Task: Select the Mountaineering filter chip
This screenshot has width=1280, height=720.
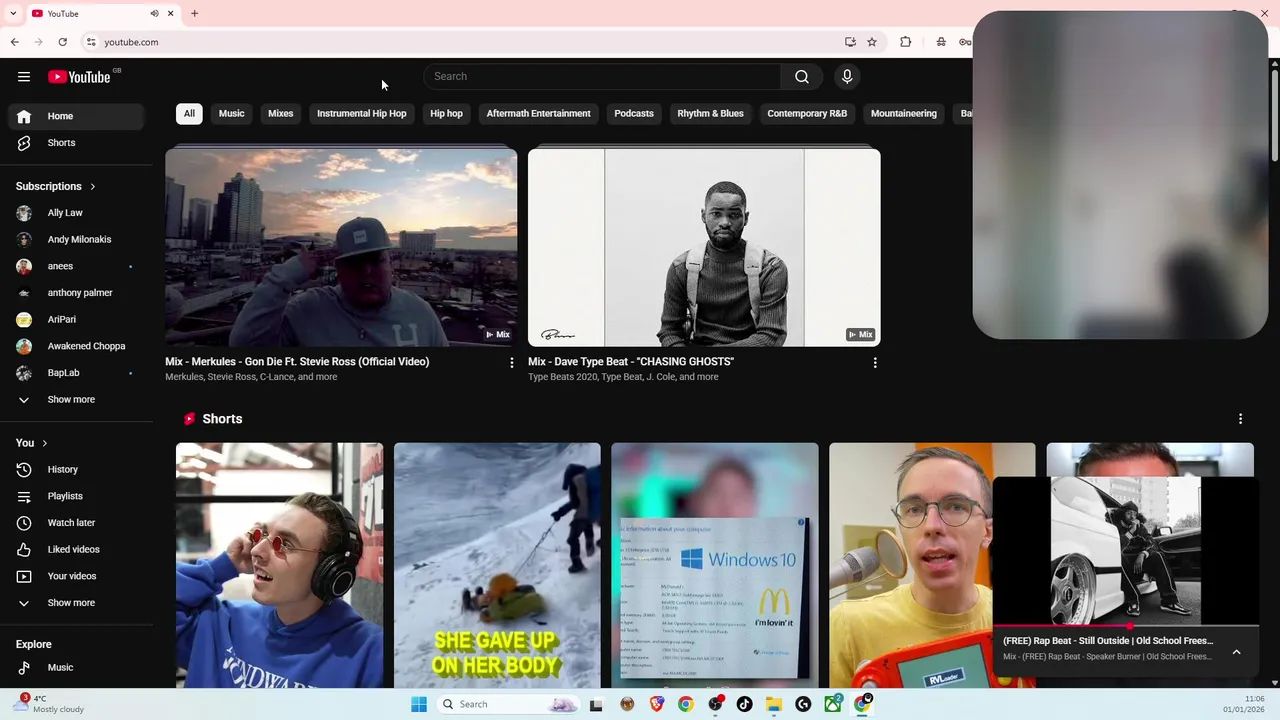Action: click(904, 114)
